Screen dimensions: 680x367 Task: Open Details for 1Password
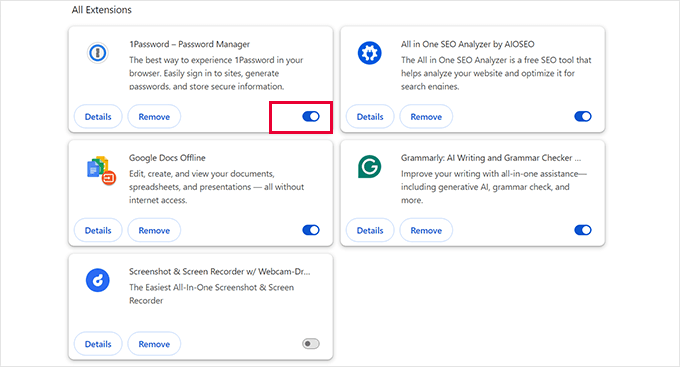click(x=98, y=117)
